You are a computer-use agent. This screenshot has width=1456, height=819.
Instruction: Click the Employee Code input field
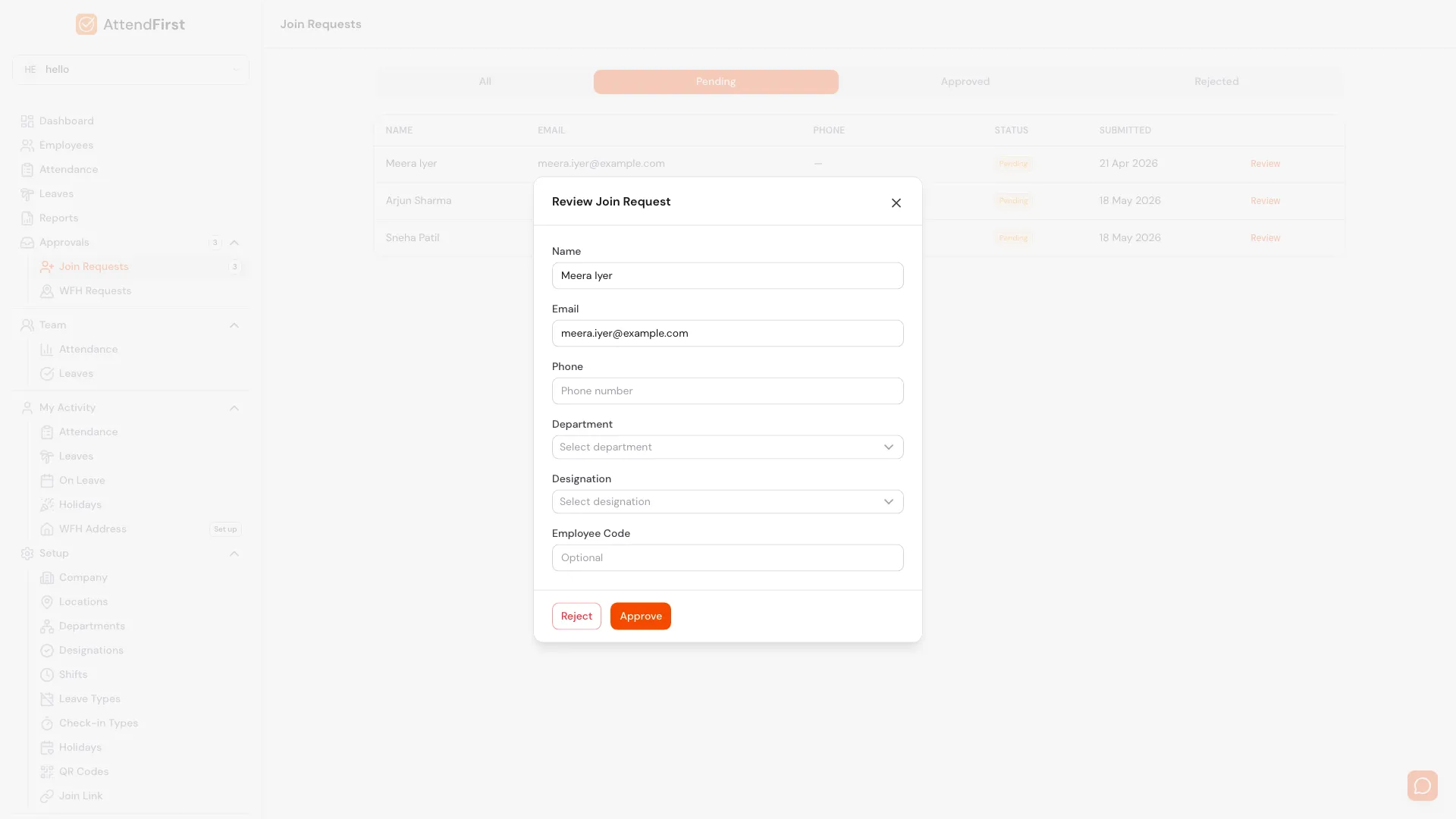[728, 558]
